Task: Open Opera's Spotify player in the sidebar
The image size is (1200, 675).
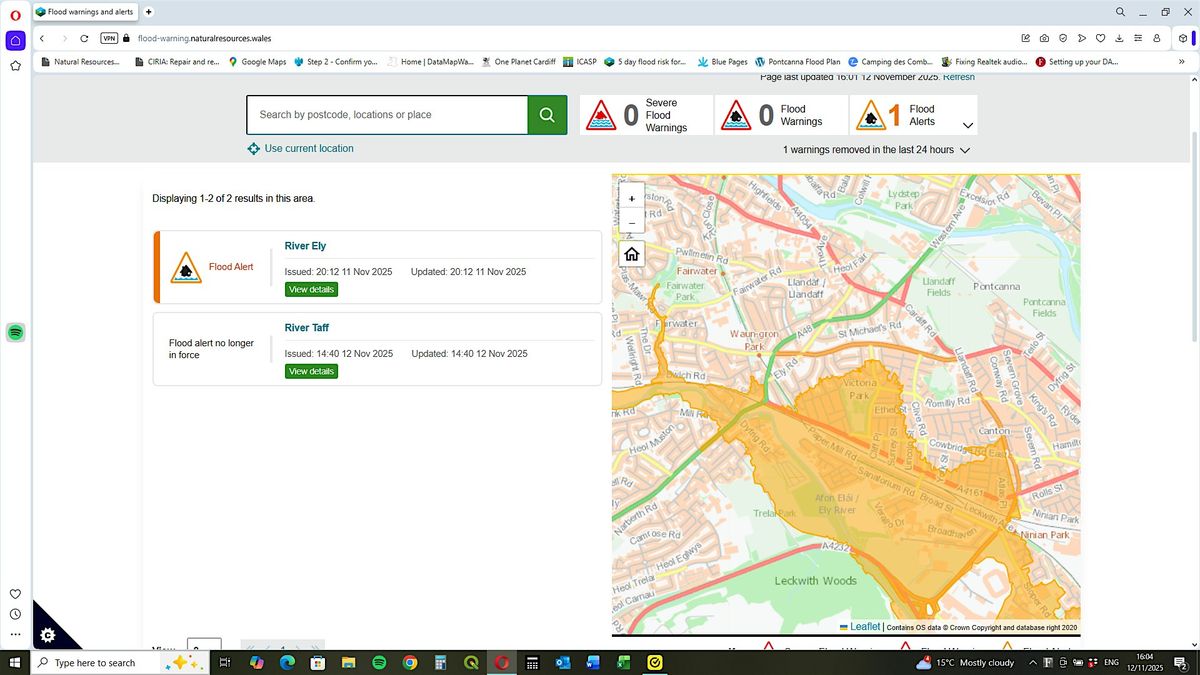Action: click(15, 331)
